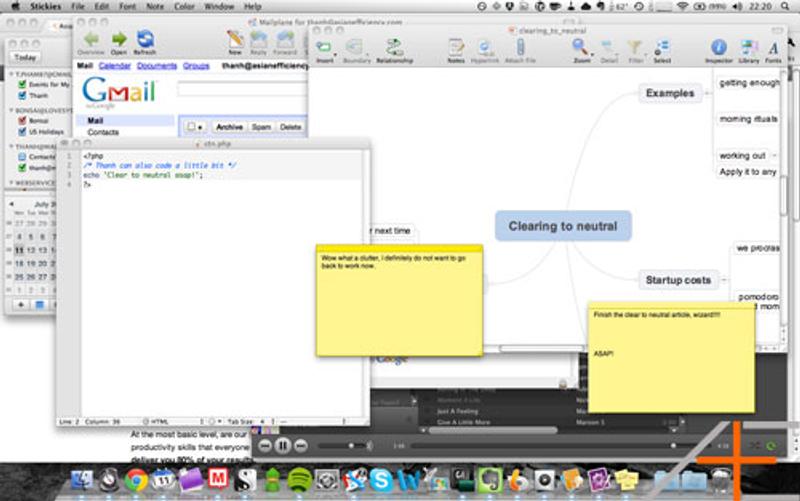
Task: Collapse the WEBSERVICE calendar group
Action: coord(11,183)
